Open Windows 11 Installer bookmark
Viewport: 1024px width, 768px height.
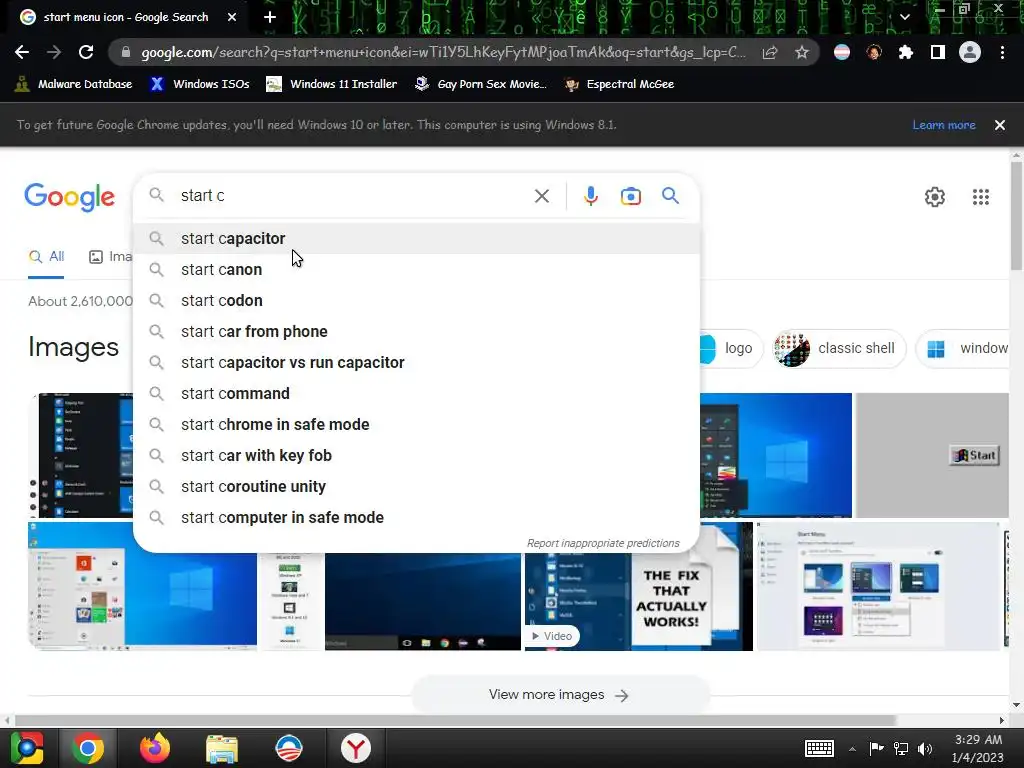(332, 84)
